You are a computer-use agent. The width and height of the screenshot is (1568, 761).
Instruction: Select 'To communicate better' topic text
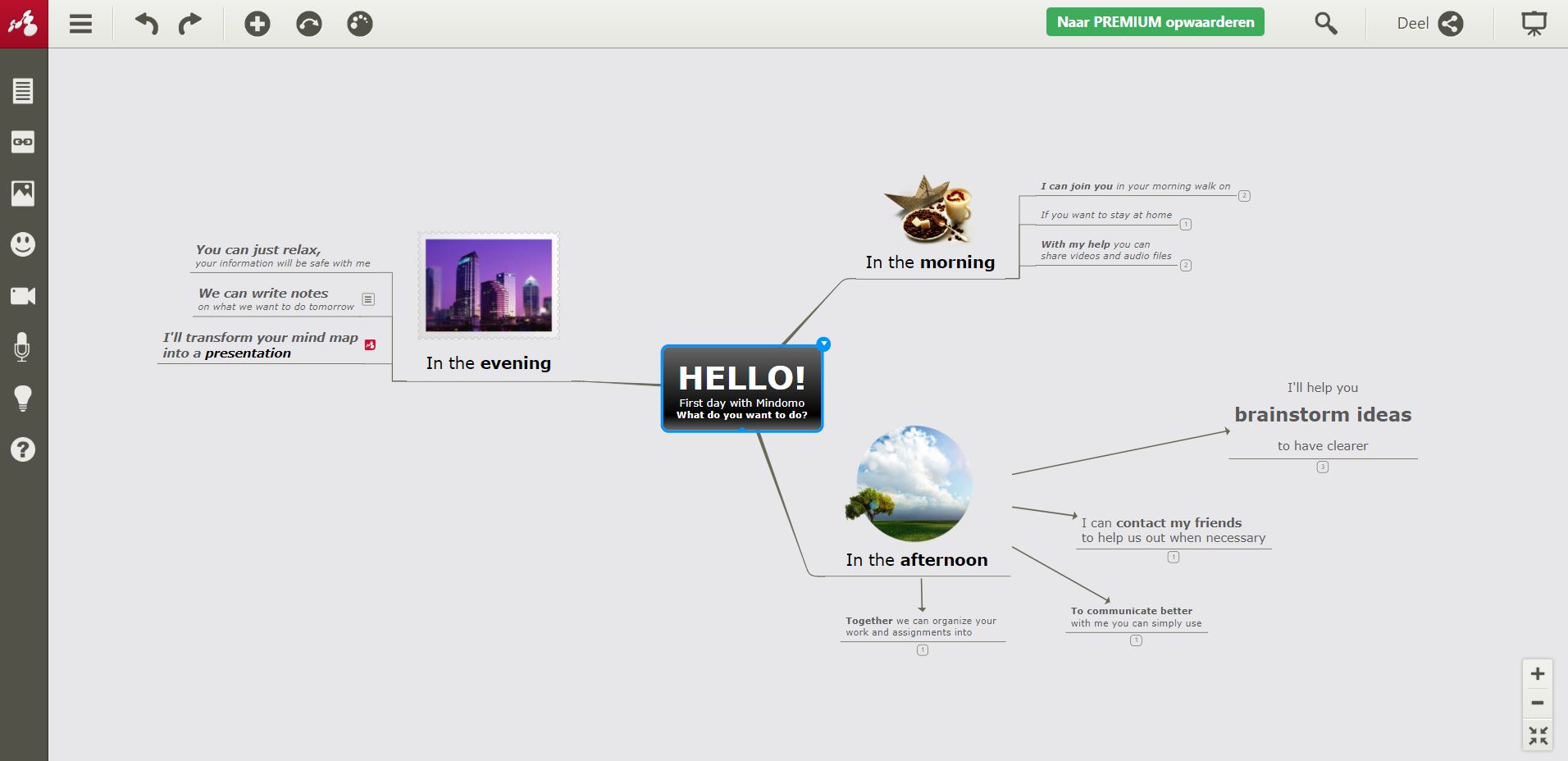click(1136, 617)
